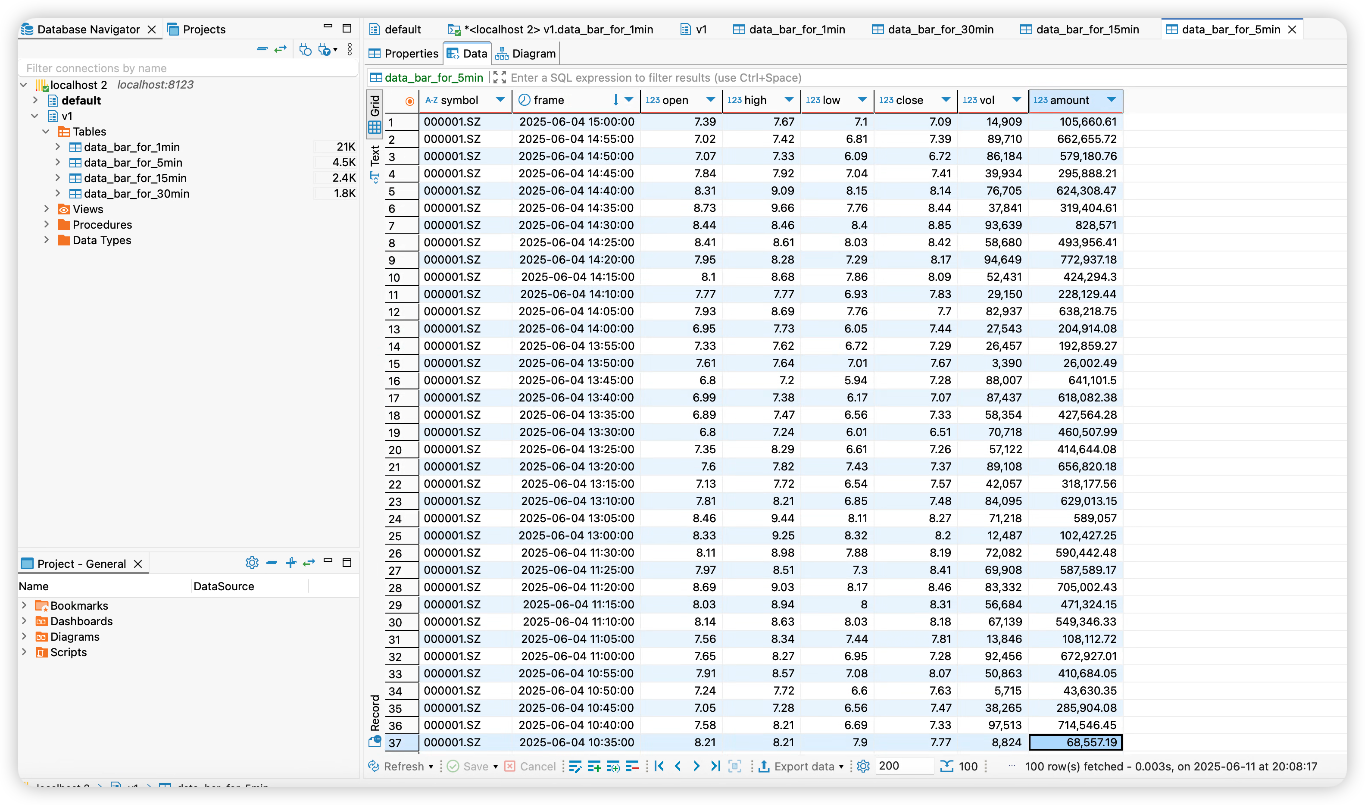Image resolution: width=1365 pixels, height=805 pixels.
Task: Switch to the Projects tab
Action: pyautogui.click(x=196, y=29)
